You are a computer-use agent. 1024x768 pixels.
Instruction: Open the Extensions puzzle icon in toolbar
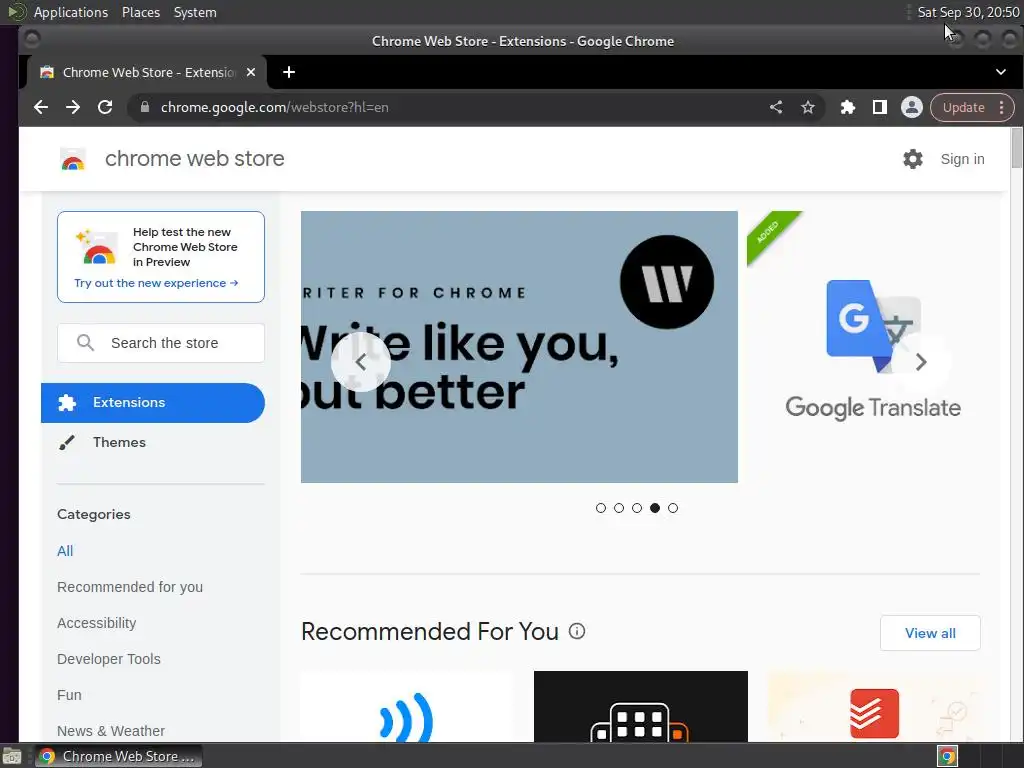pyautogui.click(x=848, y=107)
